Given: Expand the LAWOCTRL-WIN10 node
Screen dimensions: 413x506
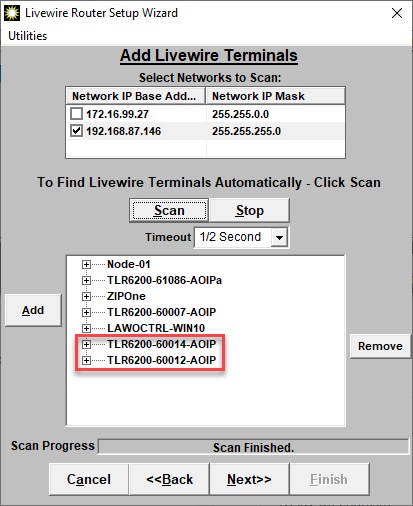Looking at the screenshot, I should [x=86, y=328].
